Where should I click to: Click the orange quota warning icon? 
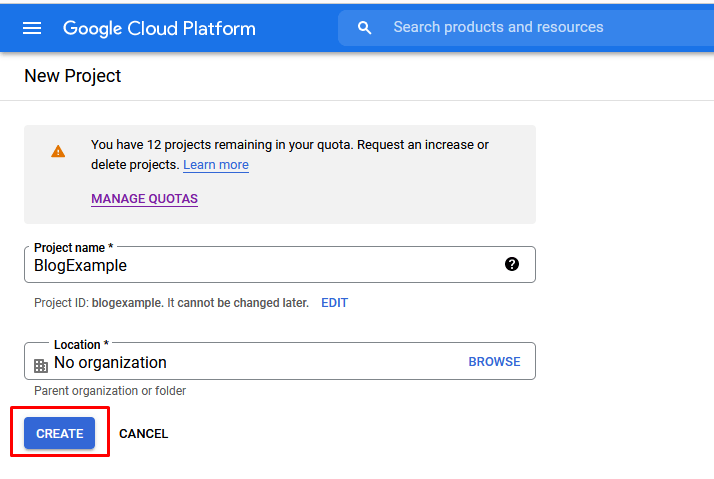point(58,151)
